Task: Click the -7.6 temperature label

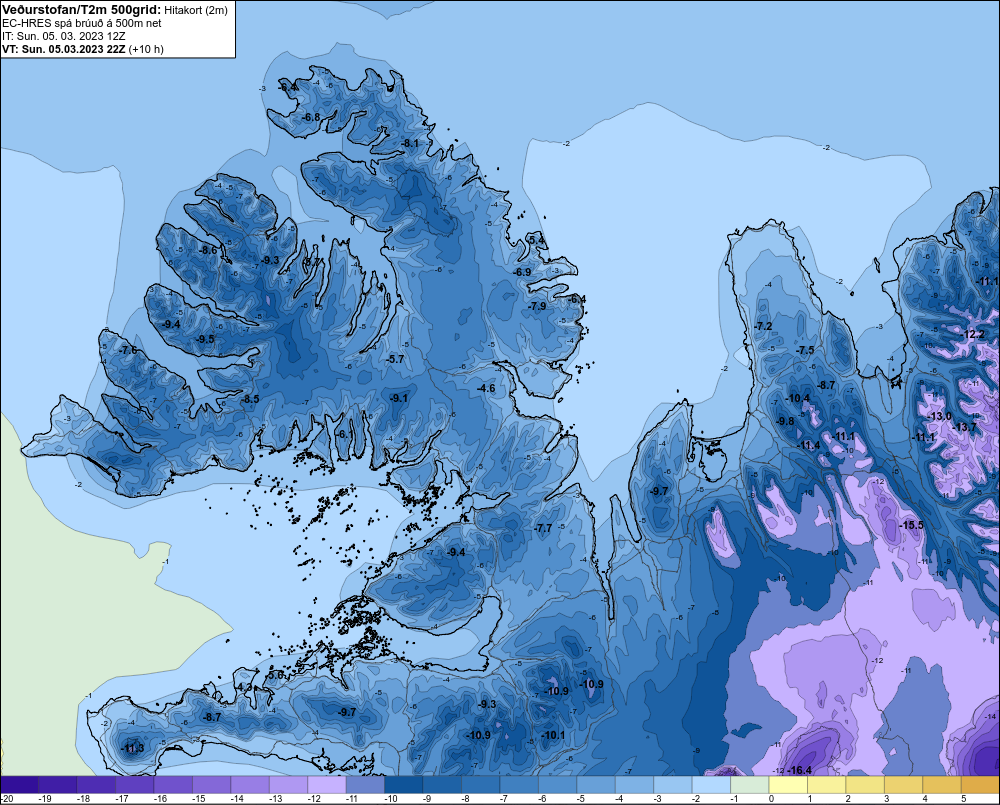Action: [x=128, y=350]
